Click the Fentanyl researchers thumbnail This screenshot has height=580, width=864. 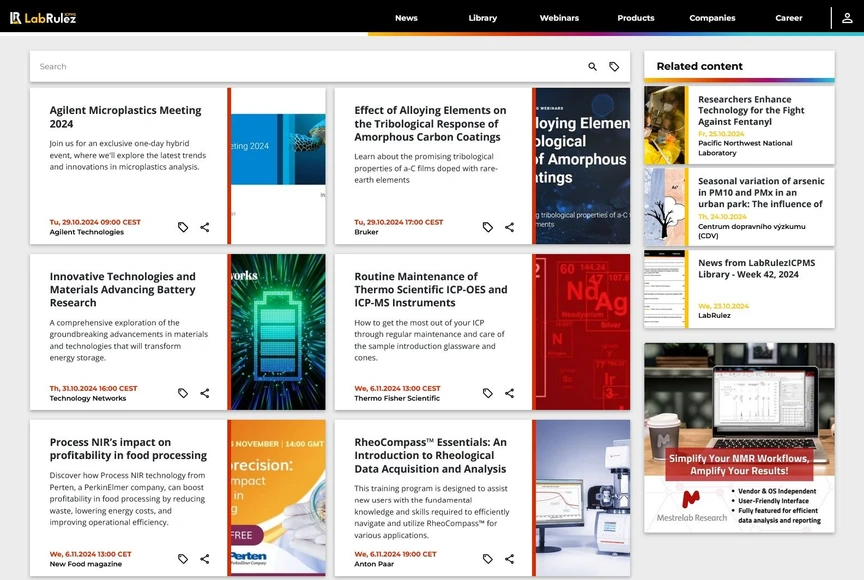pyautogui.click(x=665, y=125)
